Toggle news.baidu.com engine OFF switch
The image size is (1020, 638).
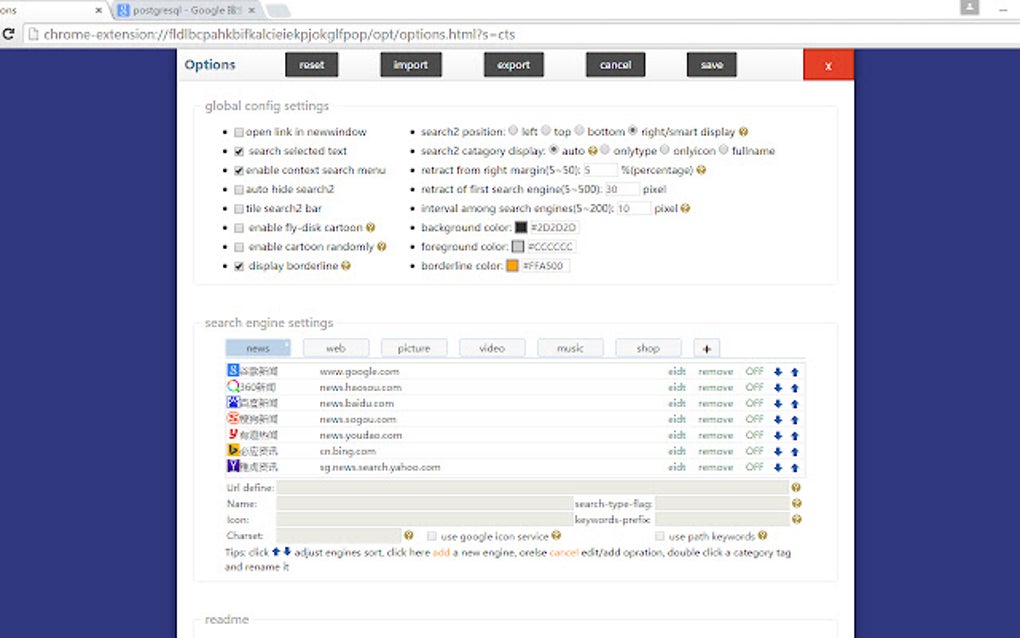coord(754,403)
